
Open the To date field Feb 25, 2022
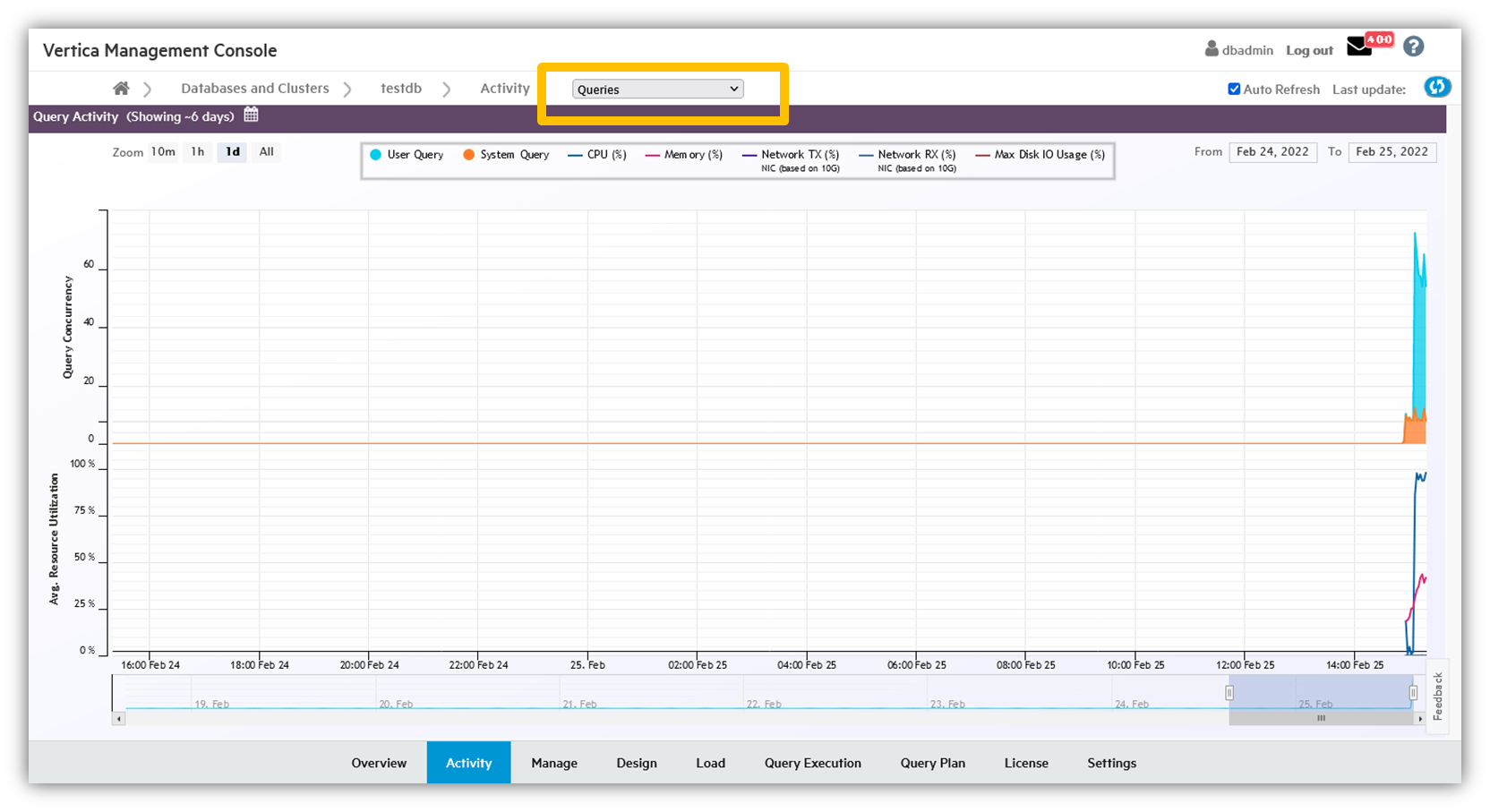click(1392, 152)
